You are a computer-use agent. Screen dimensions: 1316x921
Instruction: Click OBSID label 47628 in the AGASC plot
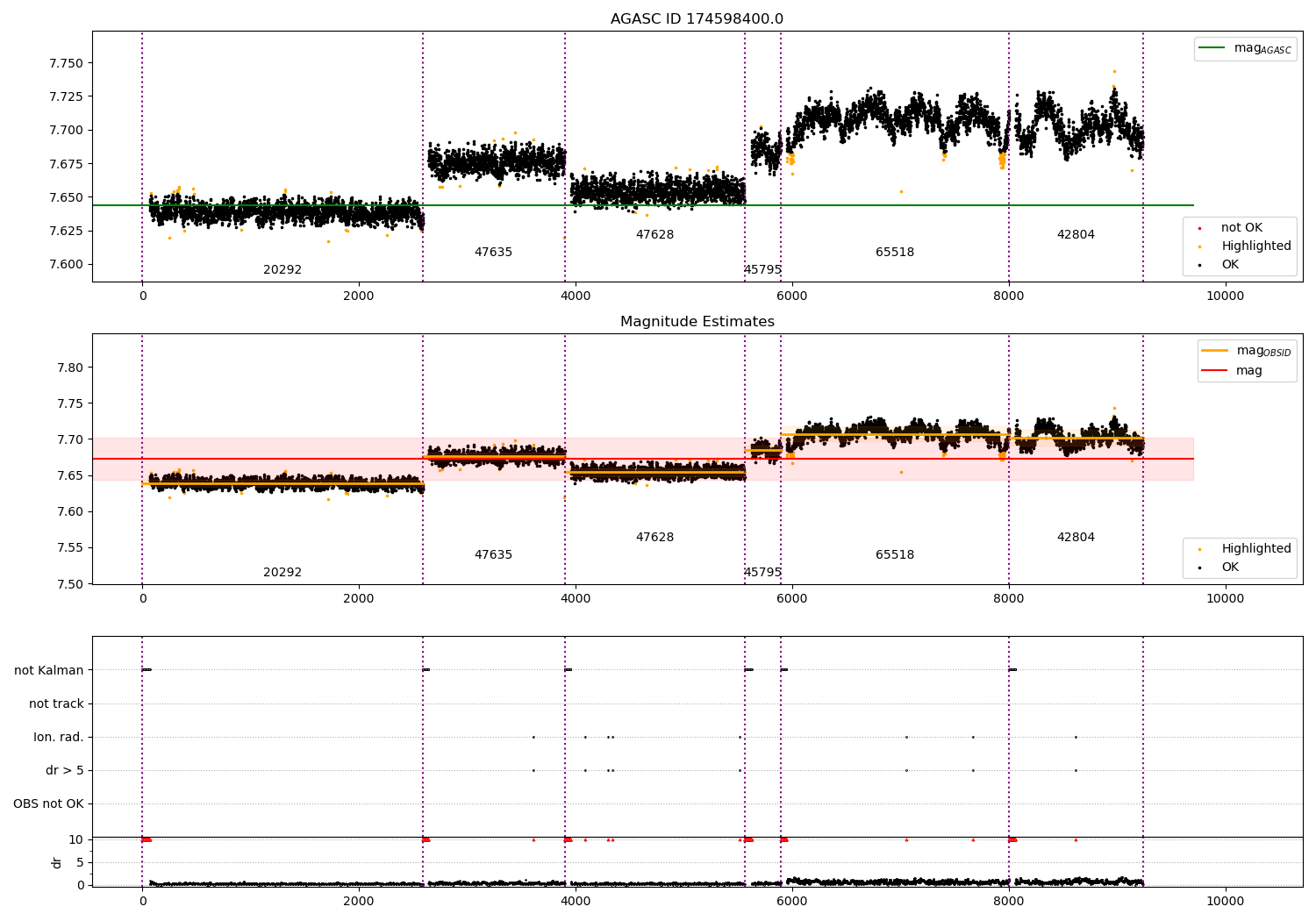tap(654, 235)
